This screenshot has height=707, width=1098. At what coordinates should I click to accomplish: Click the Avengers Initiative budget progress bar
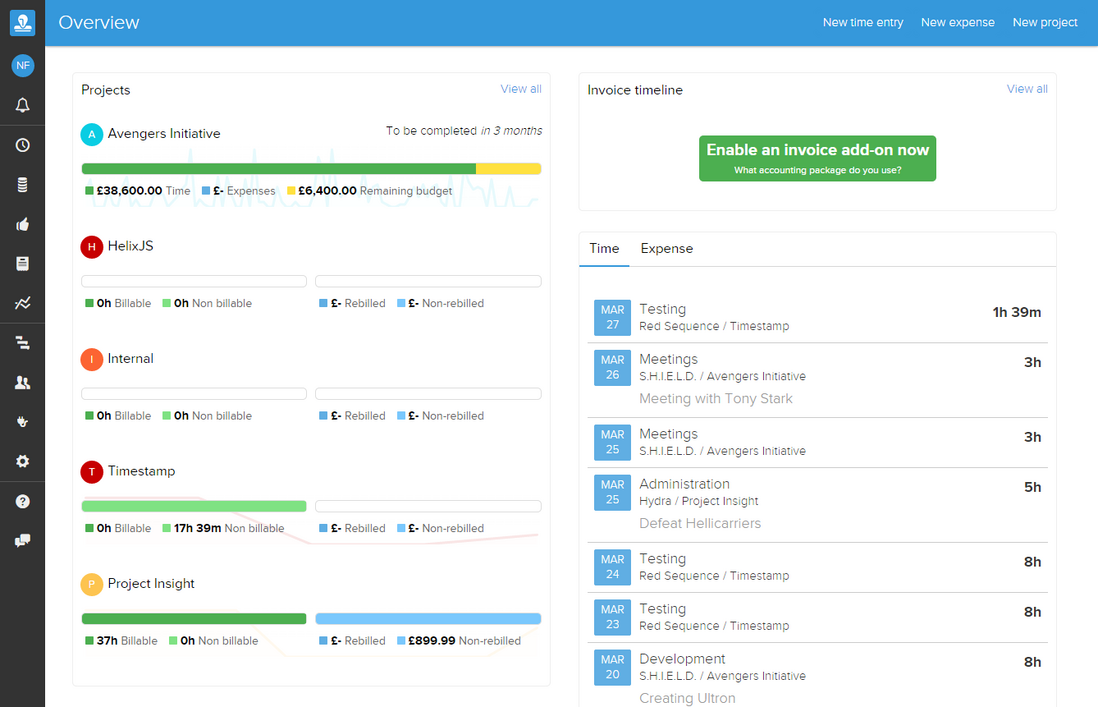(x=311, y=169)
